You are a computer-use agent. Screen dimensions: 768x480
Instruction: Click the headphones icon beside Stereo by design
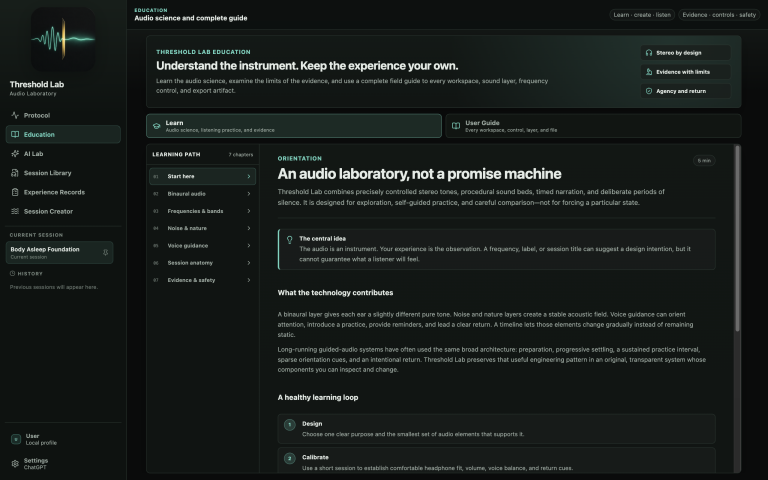(x=649, y=53)
